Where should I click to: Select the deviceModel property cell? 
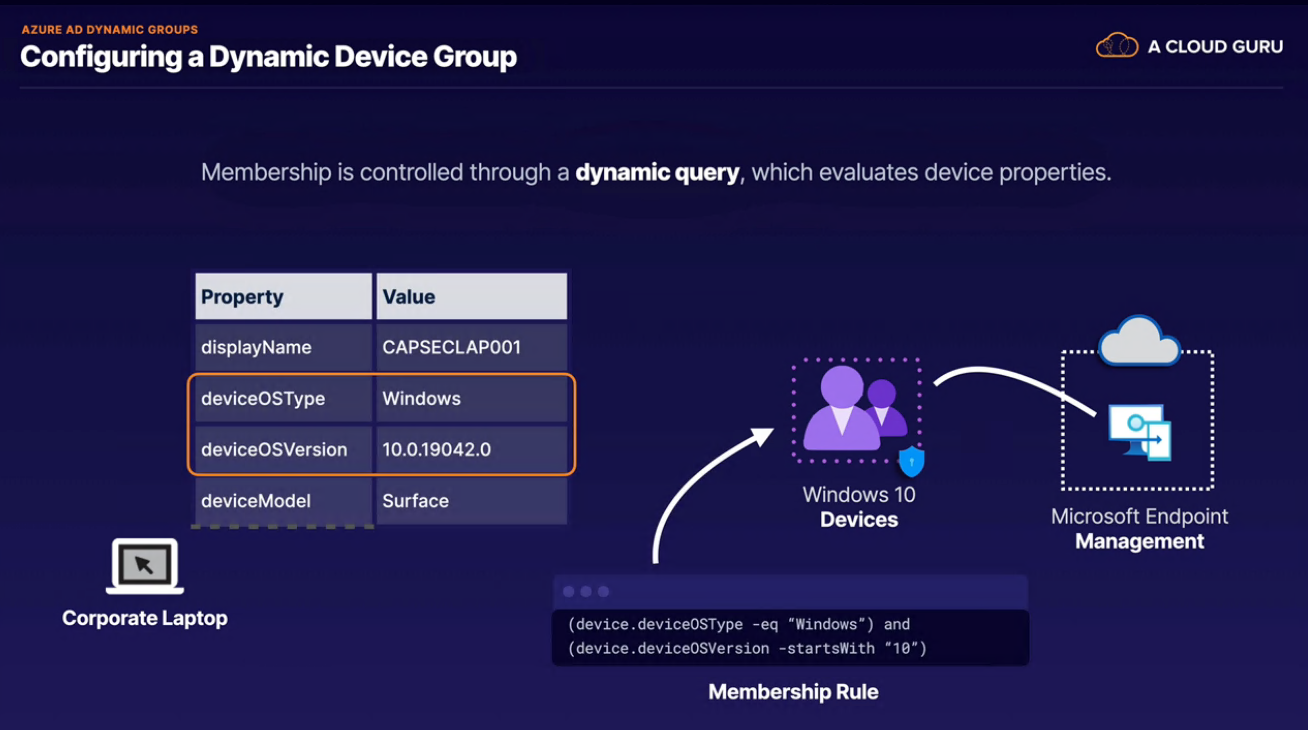point(283,501)
